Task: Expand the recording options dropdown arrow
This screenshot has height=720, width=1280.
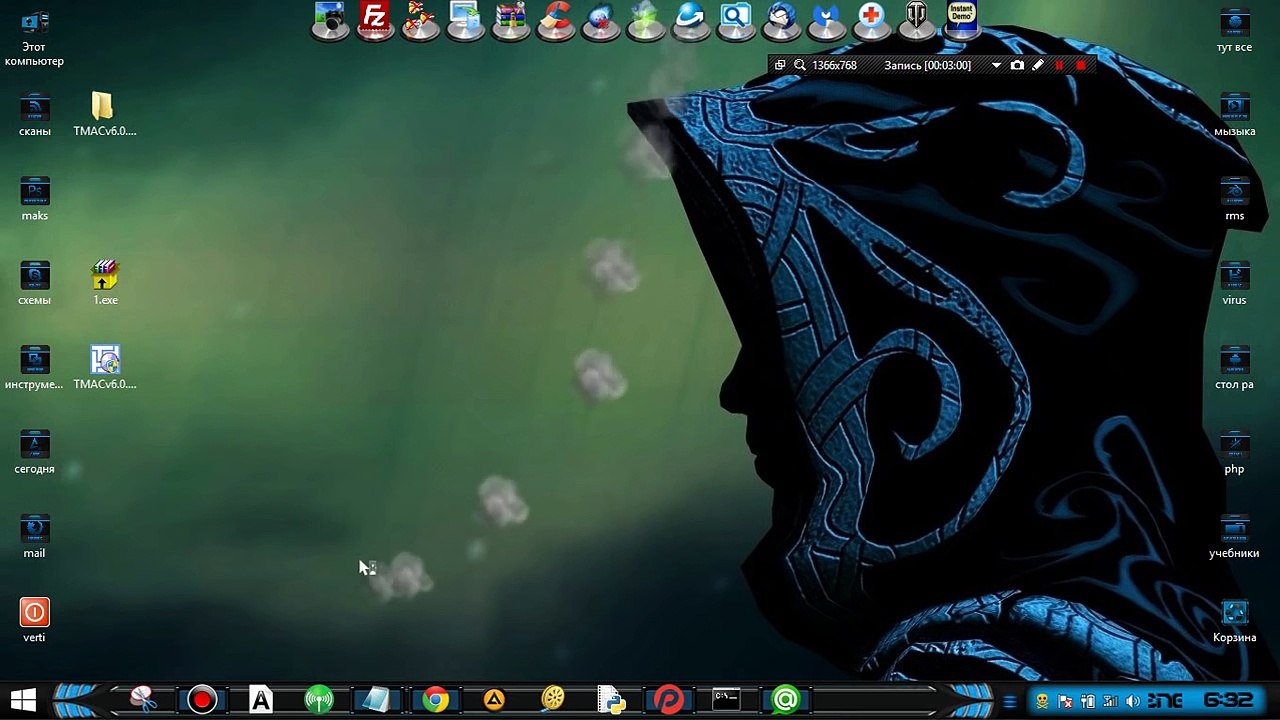Action: click(996, 65)
